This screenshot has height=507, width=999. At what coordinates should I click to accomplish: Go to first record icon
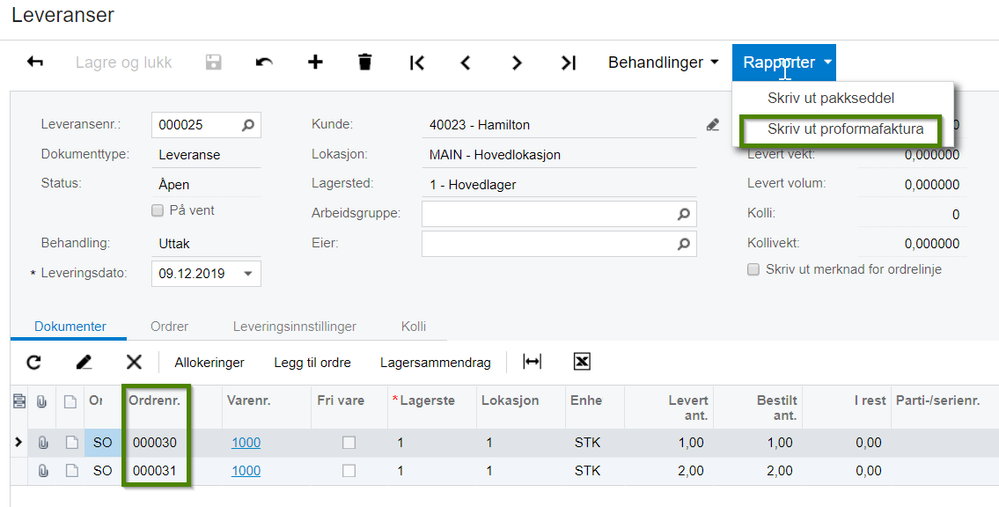[x=417, y=62]
